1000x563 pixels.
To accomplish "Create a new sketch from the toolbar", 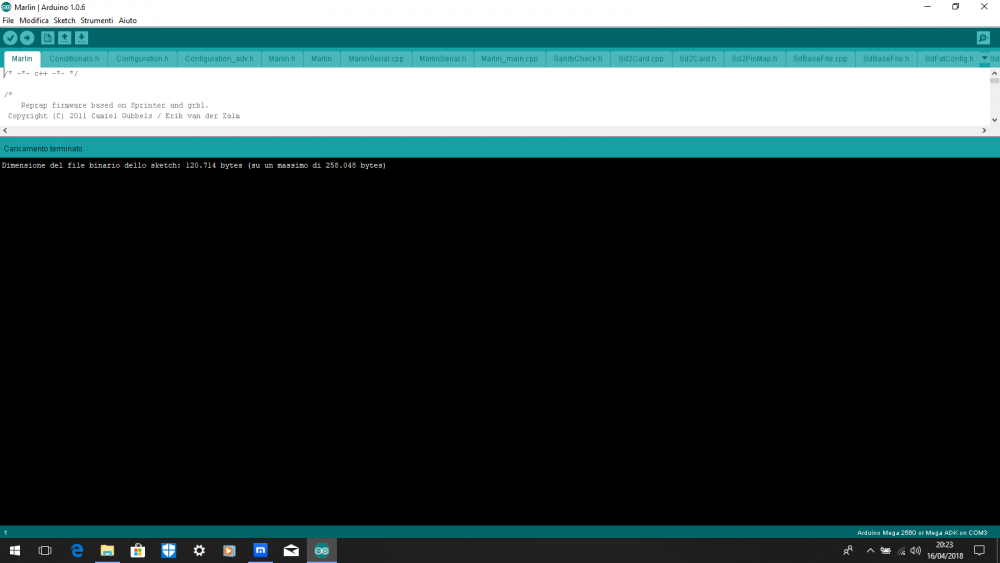I will [47, 38].
